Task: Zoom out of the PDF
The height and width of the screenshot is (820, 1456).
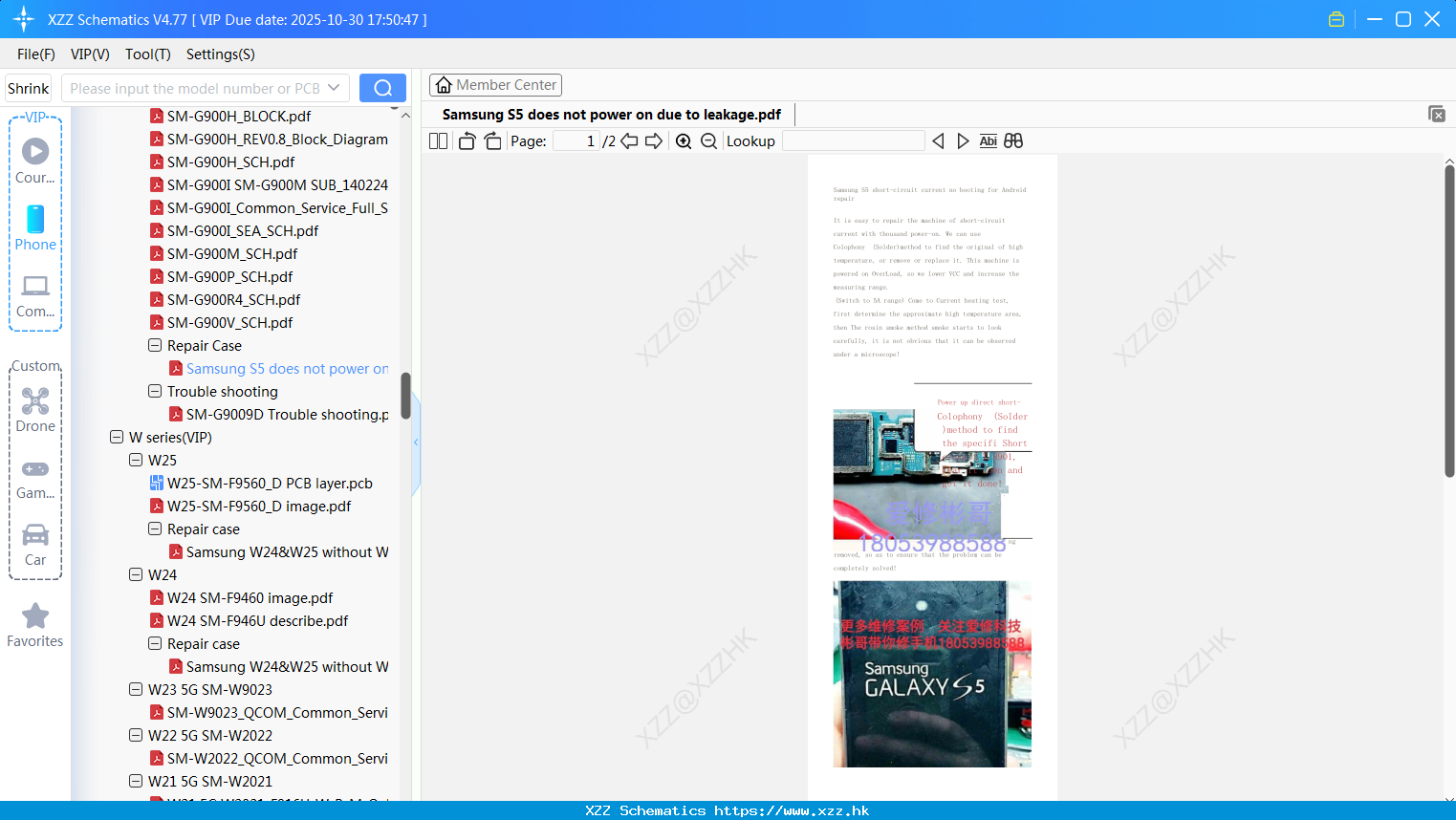Action: (x=708, y=140)
